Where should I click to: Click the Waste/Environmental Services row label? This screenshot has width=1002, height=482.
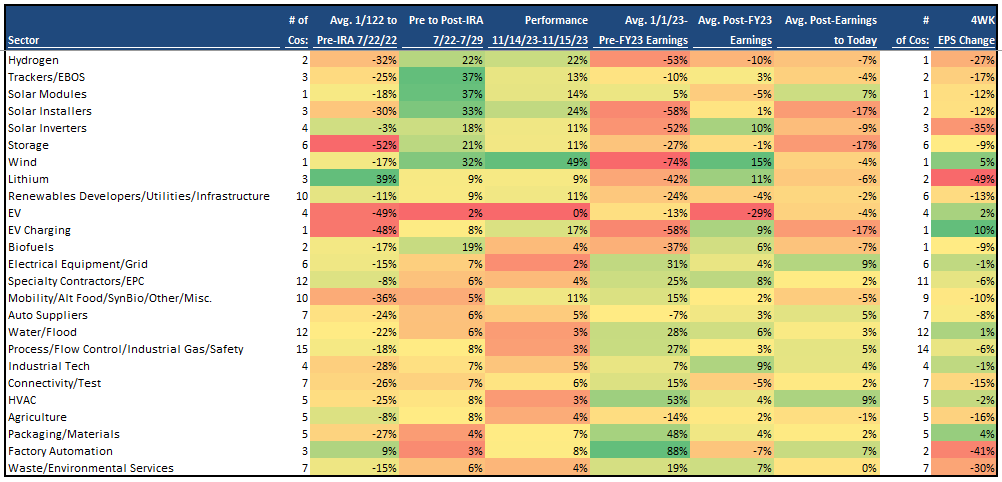pyautogui.click(x=91, y=468)
